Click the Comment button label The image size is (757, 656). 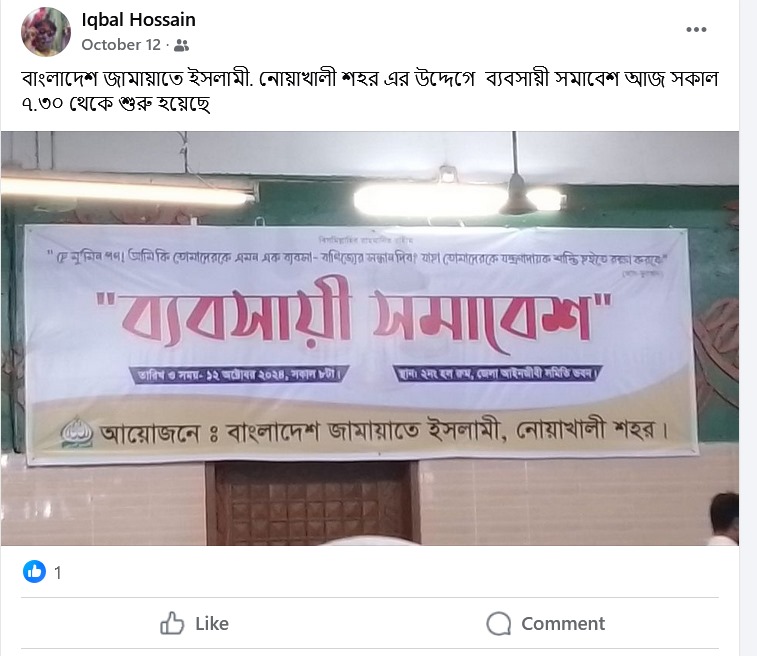coord(563,624)
